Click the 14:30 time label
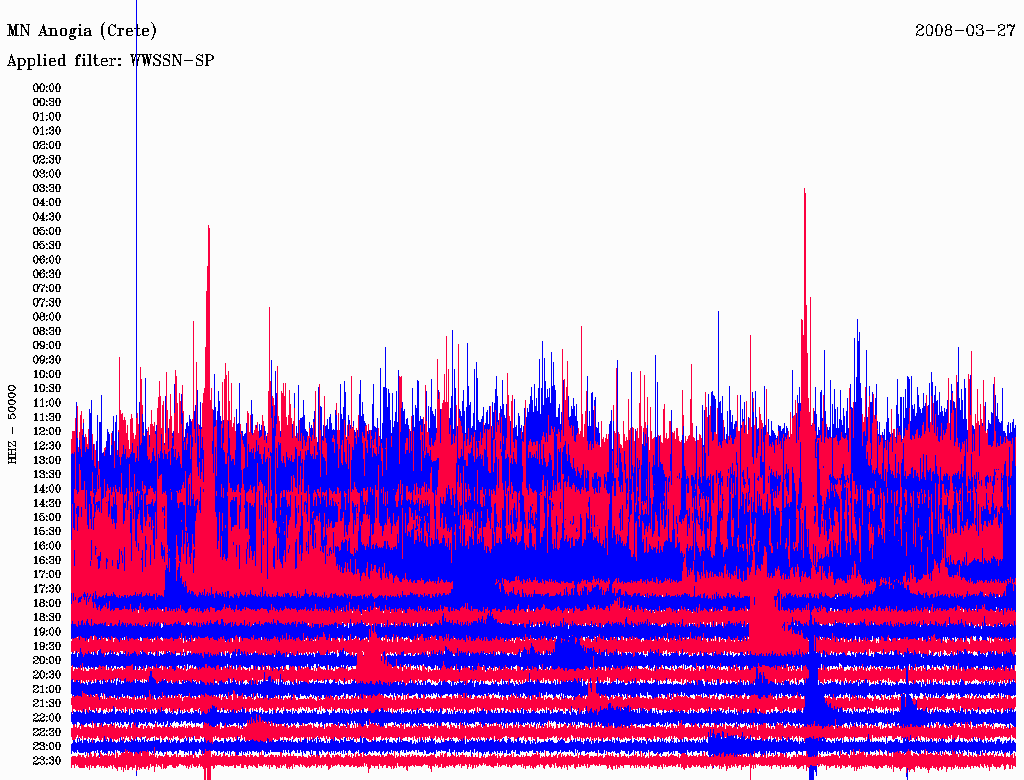 [x=47, y=503]
